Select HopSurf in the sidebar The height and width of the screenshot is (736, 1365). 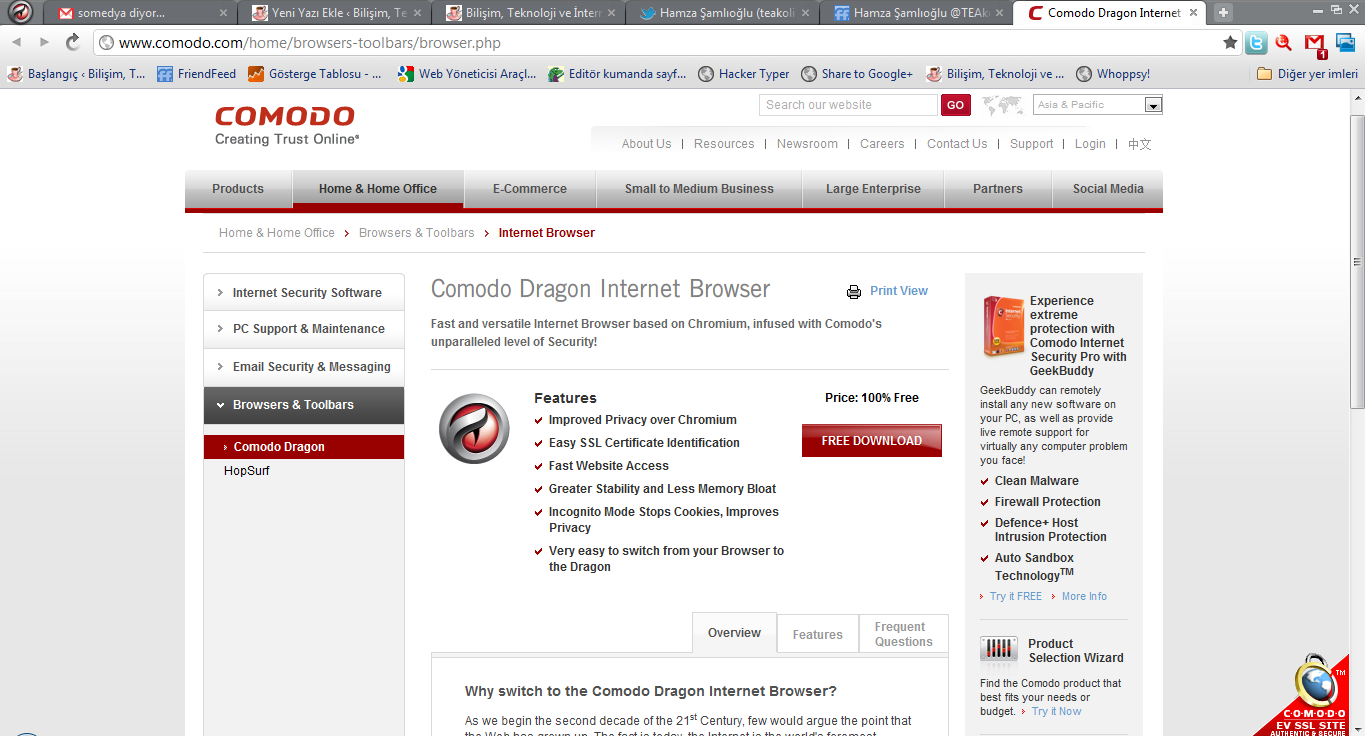coord(247,471)
